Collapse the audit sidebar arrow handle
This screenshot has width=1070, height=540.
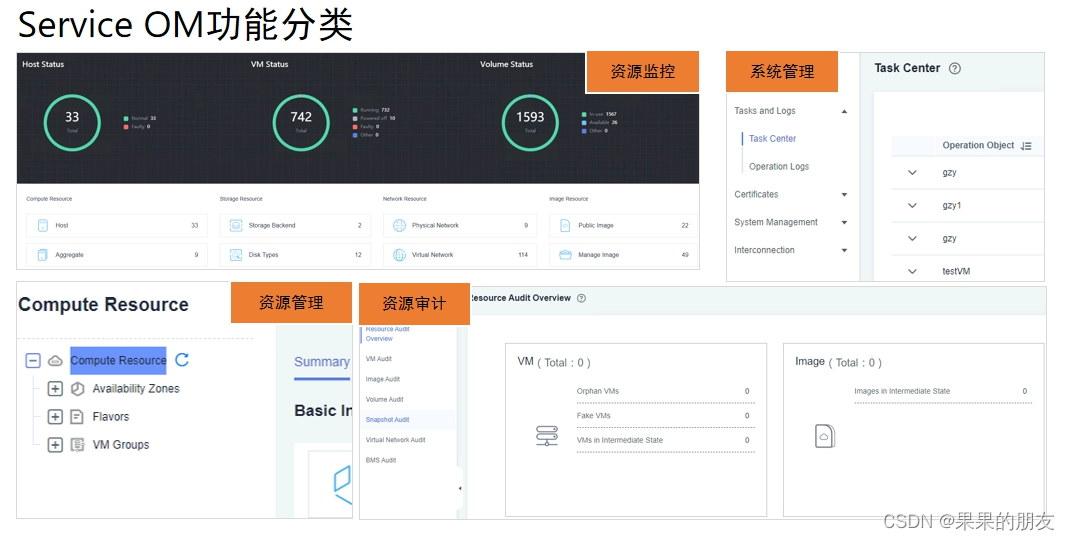point(459,488)
